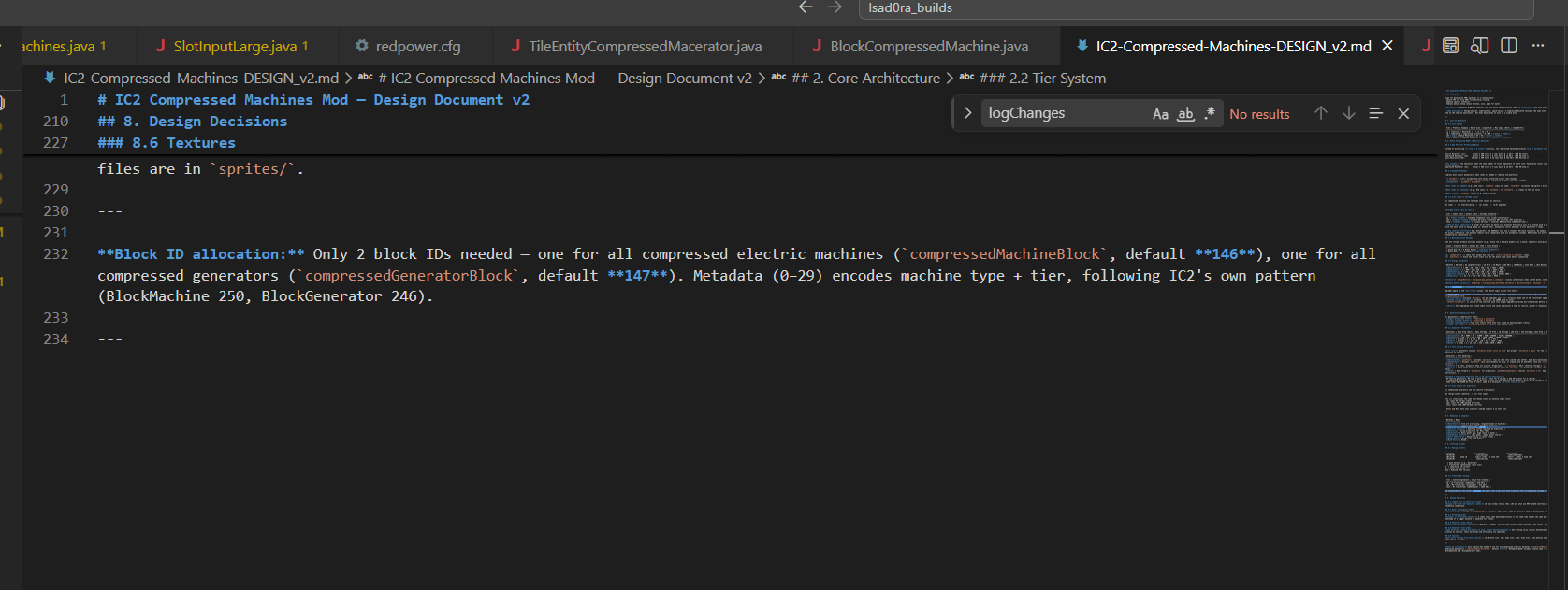
Task: Click line number 231
Action: pos(56,233)
